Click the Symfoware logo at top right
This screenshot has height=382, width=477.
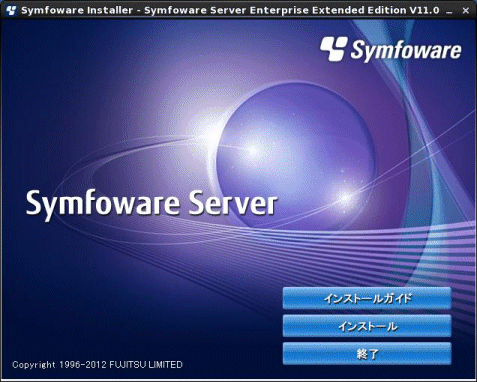coord(391,49)
